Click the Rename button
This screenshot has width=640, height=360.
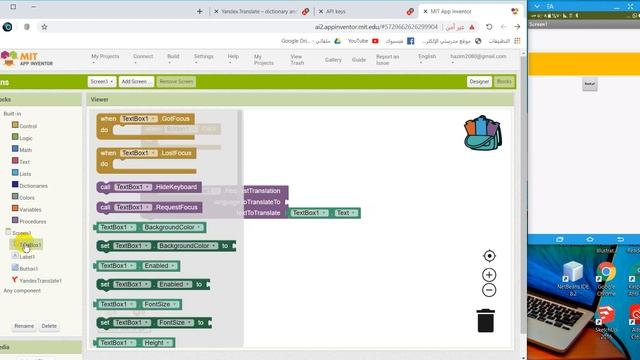pyautogui.click(x=24, y=326)
